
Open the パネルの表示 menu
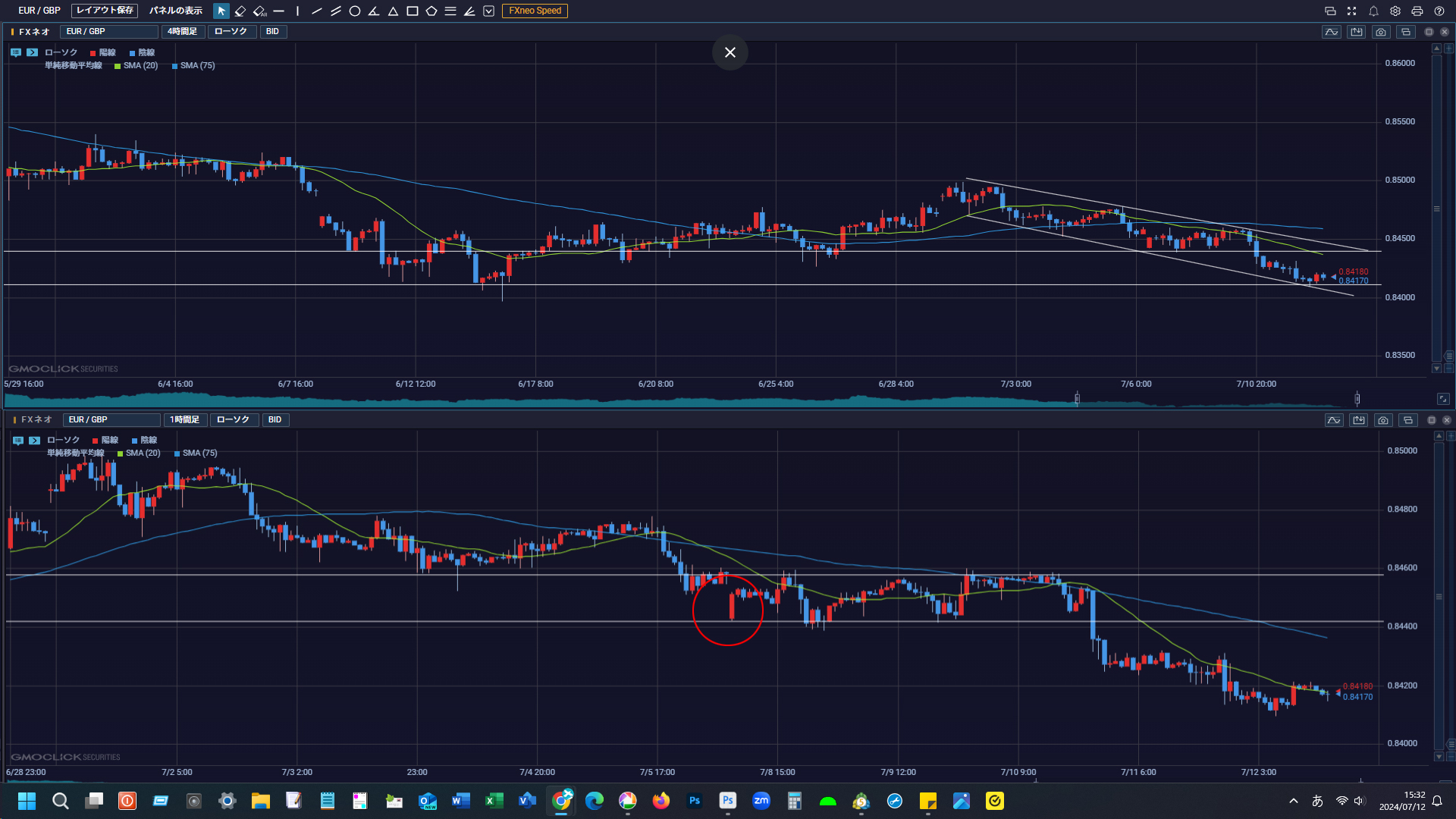point(176,11)
